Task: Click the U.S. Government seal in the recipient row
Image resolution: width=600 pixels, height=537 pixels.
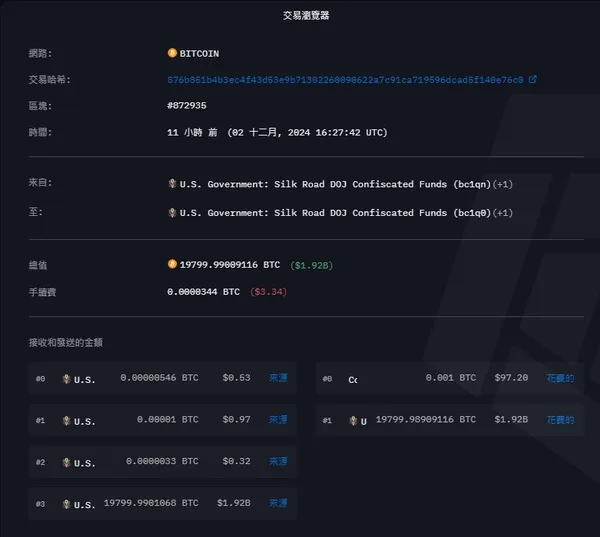Action: (x=172, y=212)
